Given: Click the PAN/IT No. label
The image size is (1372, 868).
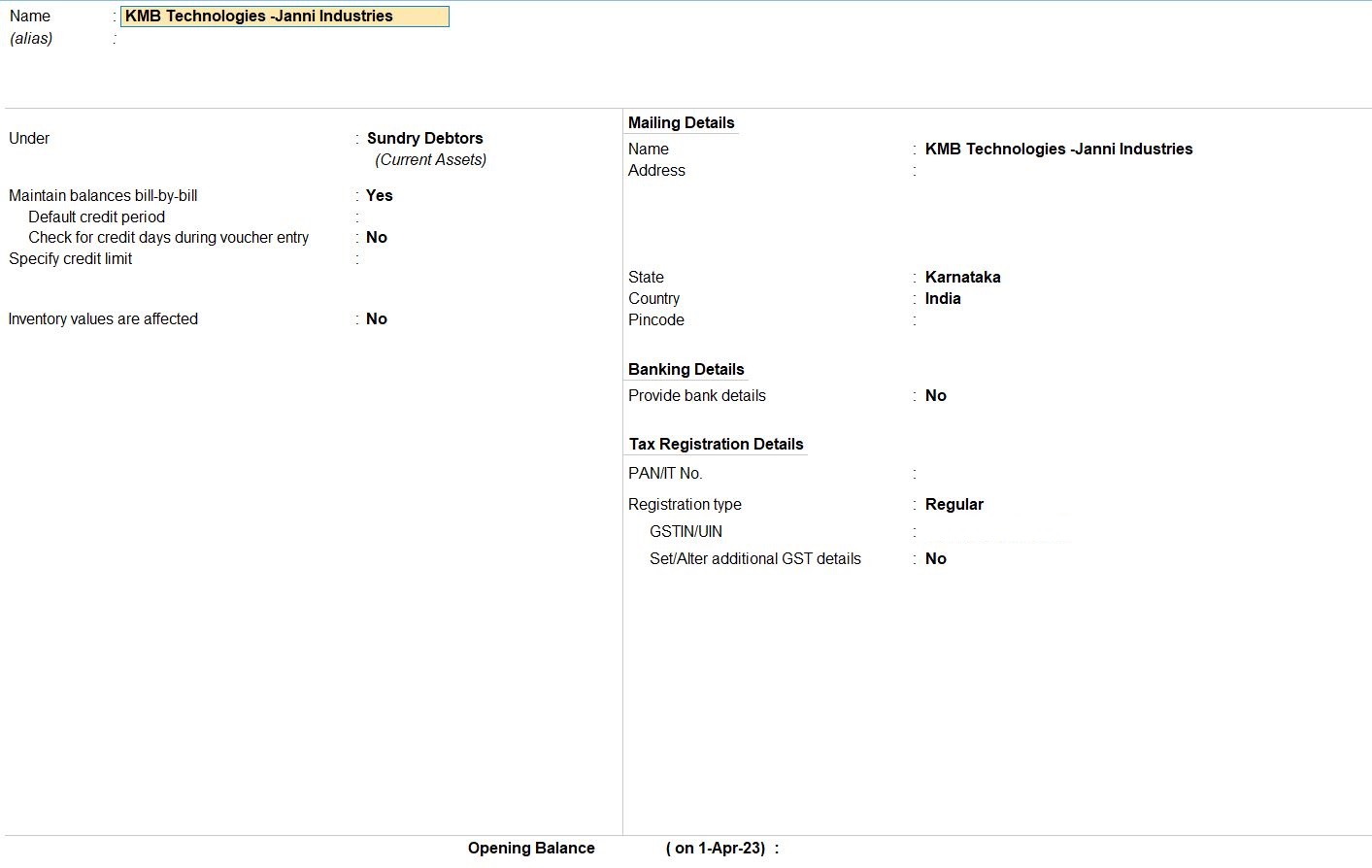Looking at the screenshot, I should pyautogui.click(x=665, y=473).
